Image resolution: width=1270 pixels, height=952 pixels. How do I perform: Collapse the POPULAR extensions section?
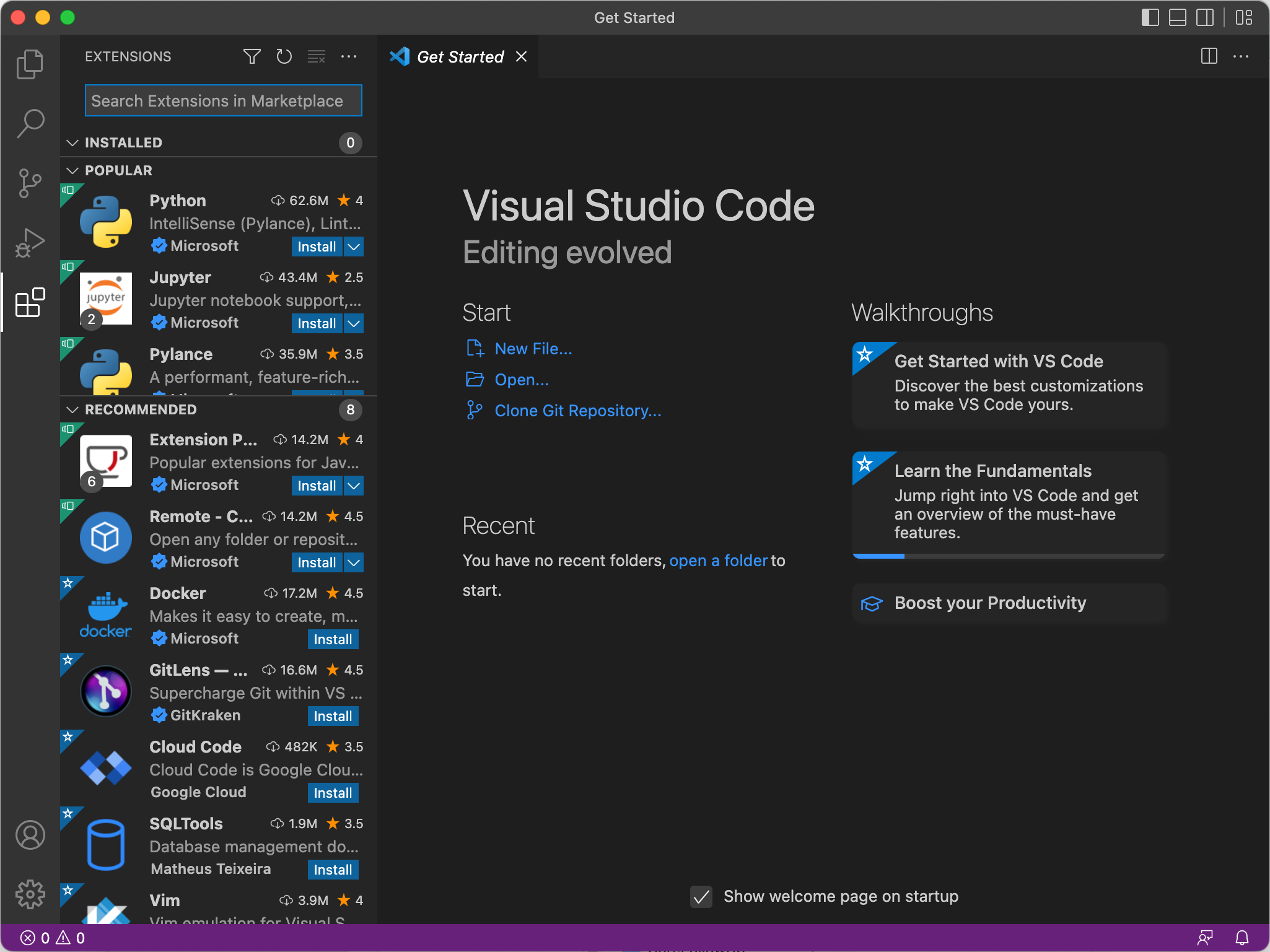[x=72, y=170]
